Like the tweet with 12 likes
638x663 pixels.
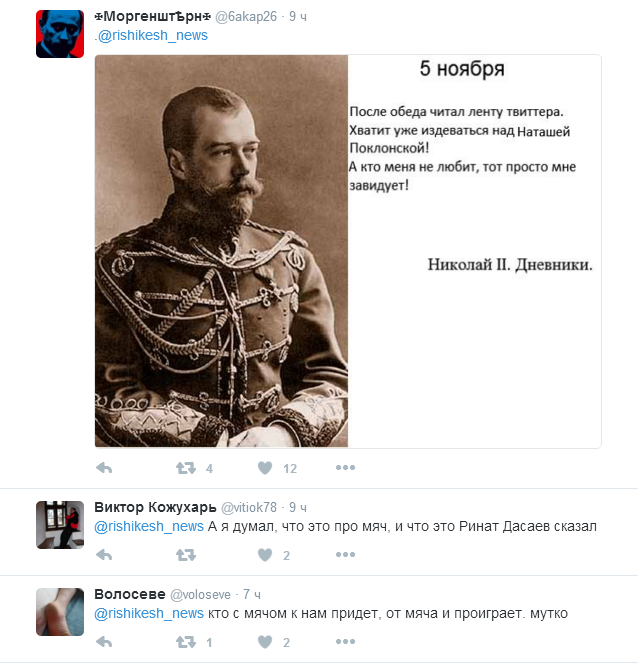(265, 468)
